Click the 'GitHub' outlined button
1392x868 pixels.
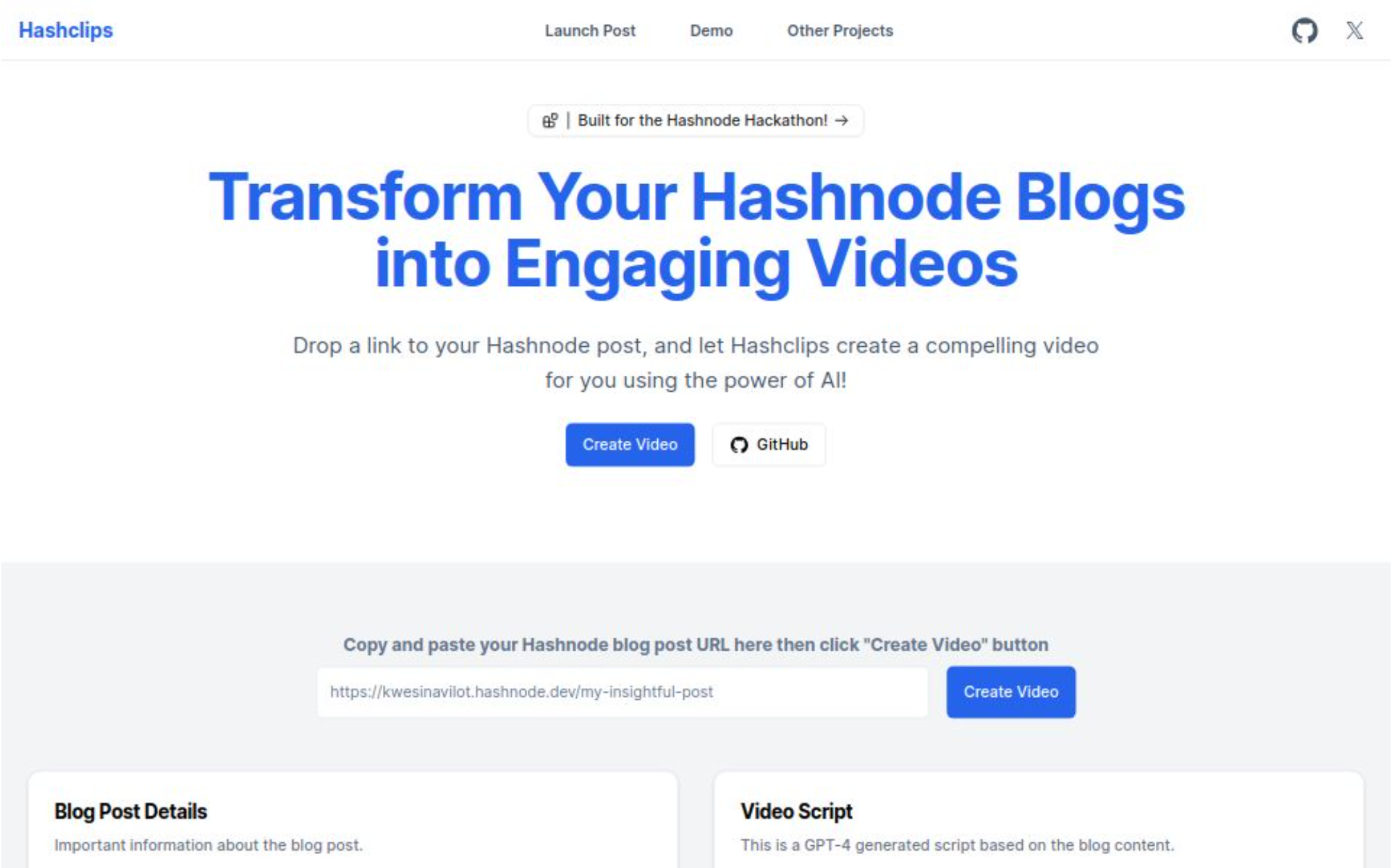point(769,444)
